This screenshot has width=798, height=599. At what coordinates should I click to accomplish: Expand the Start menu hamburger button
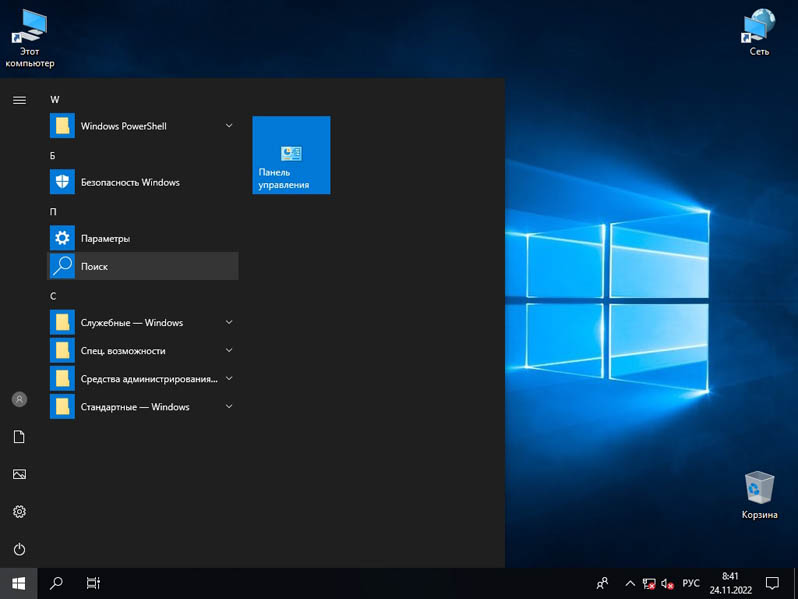[19, 100]
